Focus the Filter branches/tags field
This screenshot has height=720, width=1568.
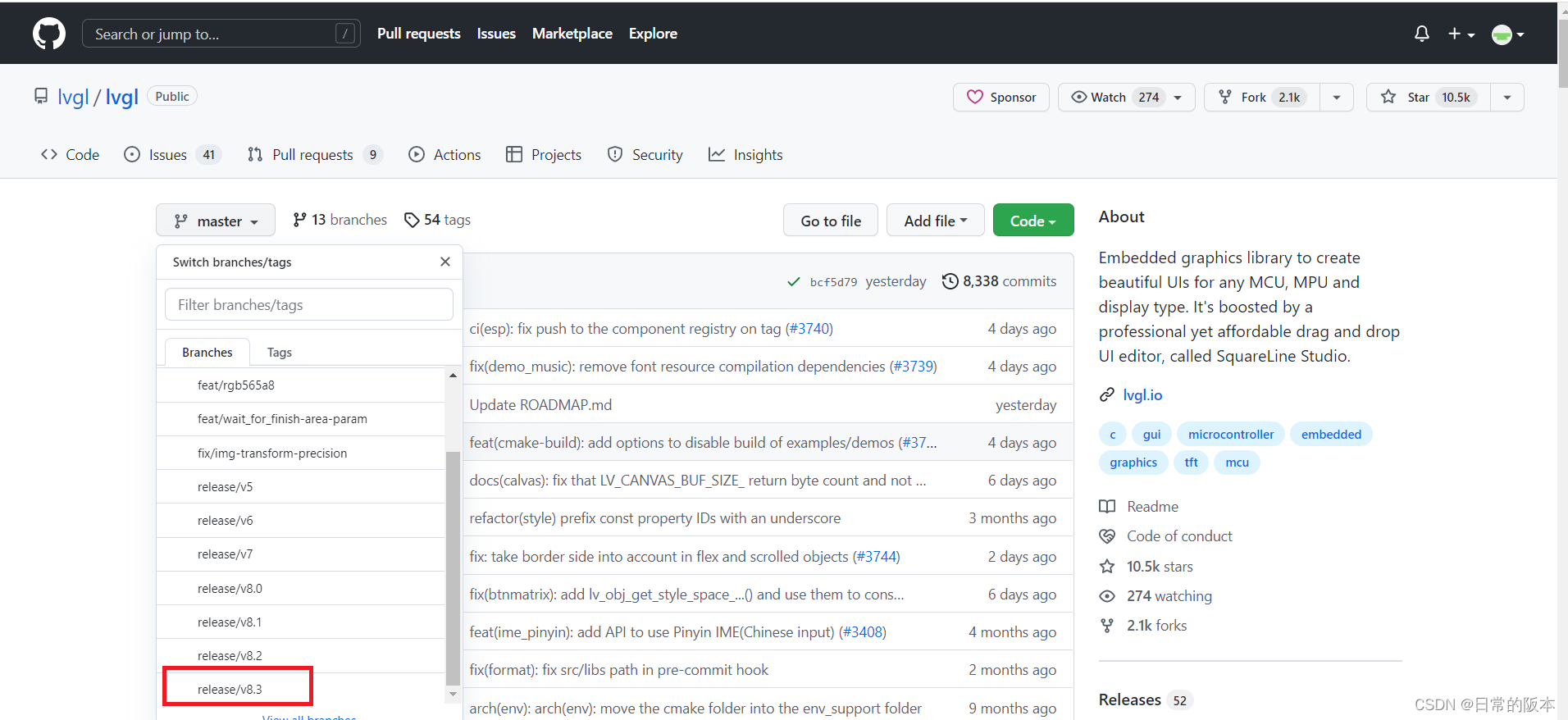coord(309,304)
